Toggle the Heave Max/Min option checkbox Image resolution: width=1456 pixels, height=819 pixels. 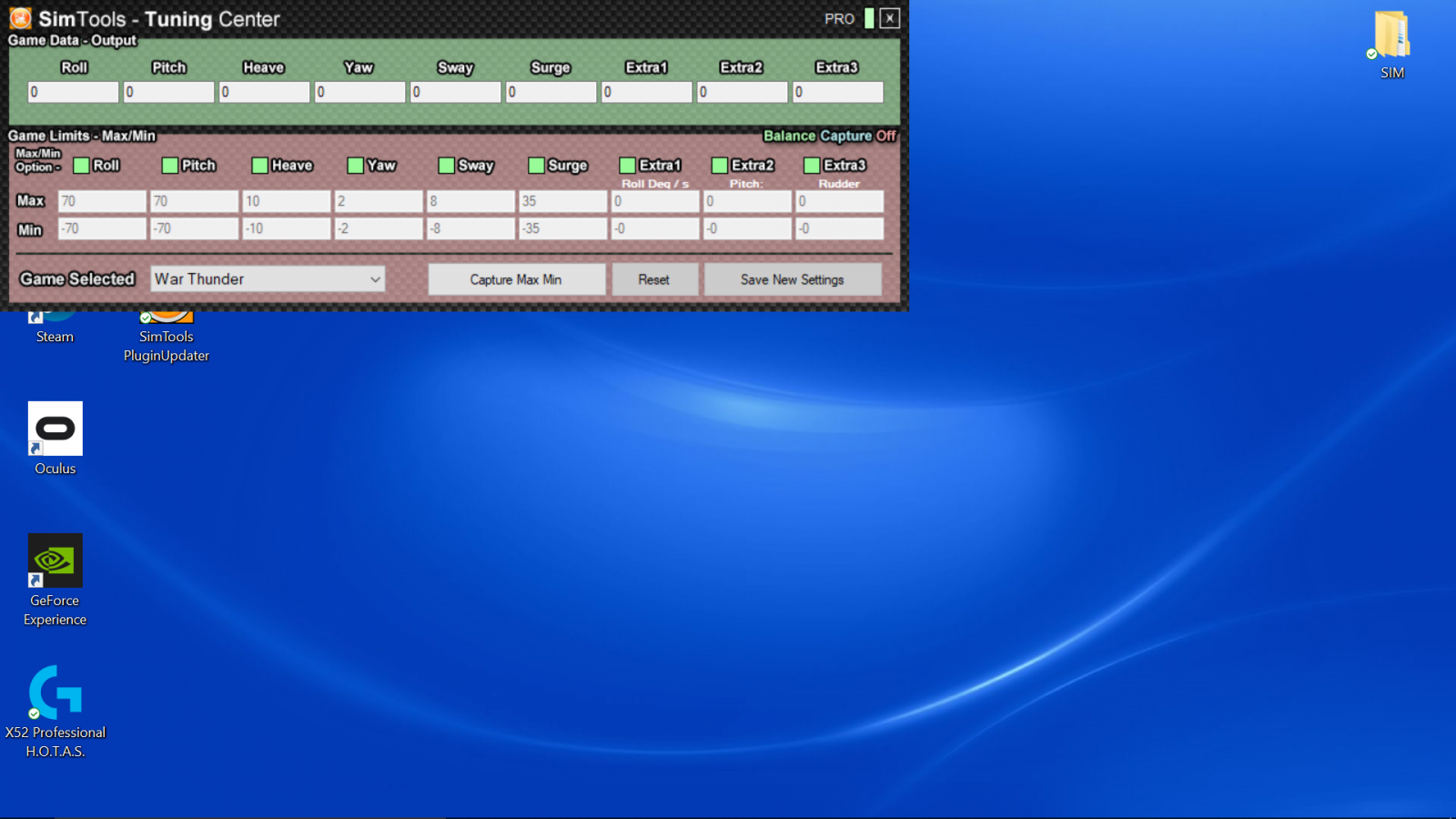(x=260, y=166)
